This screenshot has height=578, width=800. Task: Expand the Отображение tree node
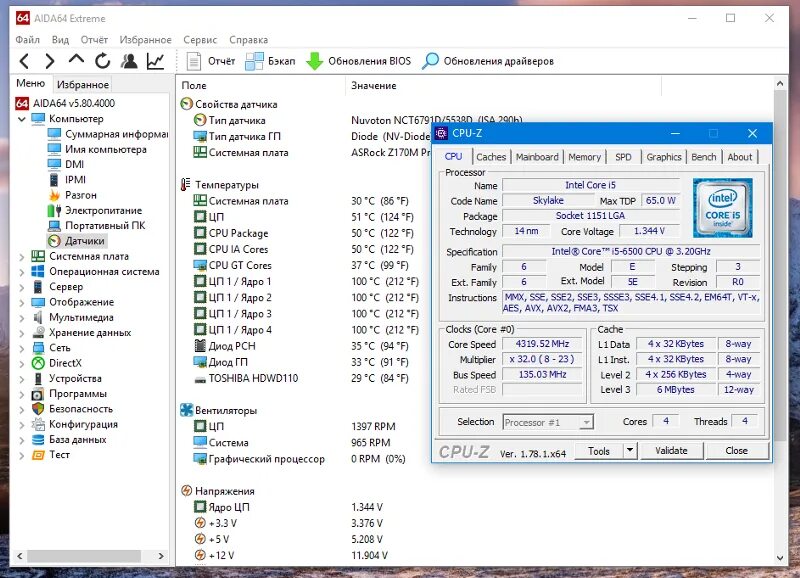(x=21, y=303)
